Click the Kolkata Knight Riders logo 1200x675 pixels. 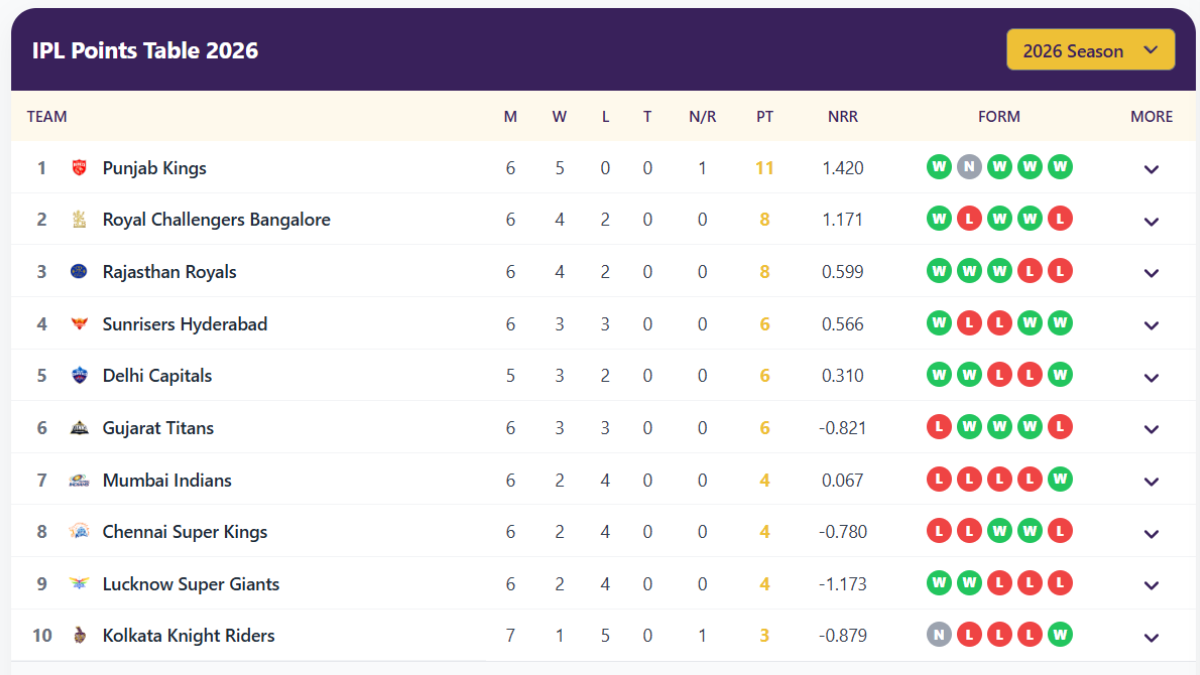(x=81, y=635)
